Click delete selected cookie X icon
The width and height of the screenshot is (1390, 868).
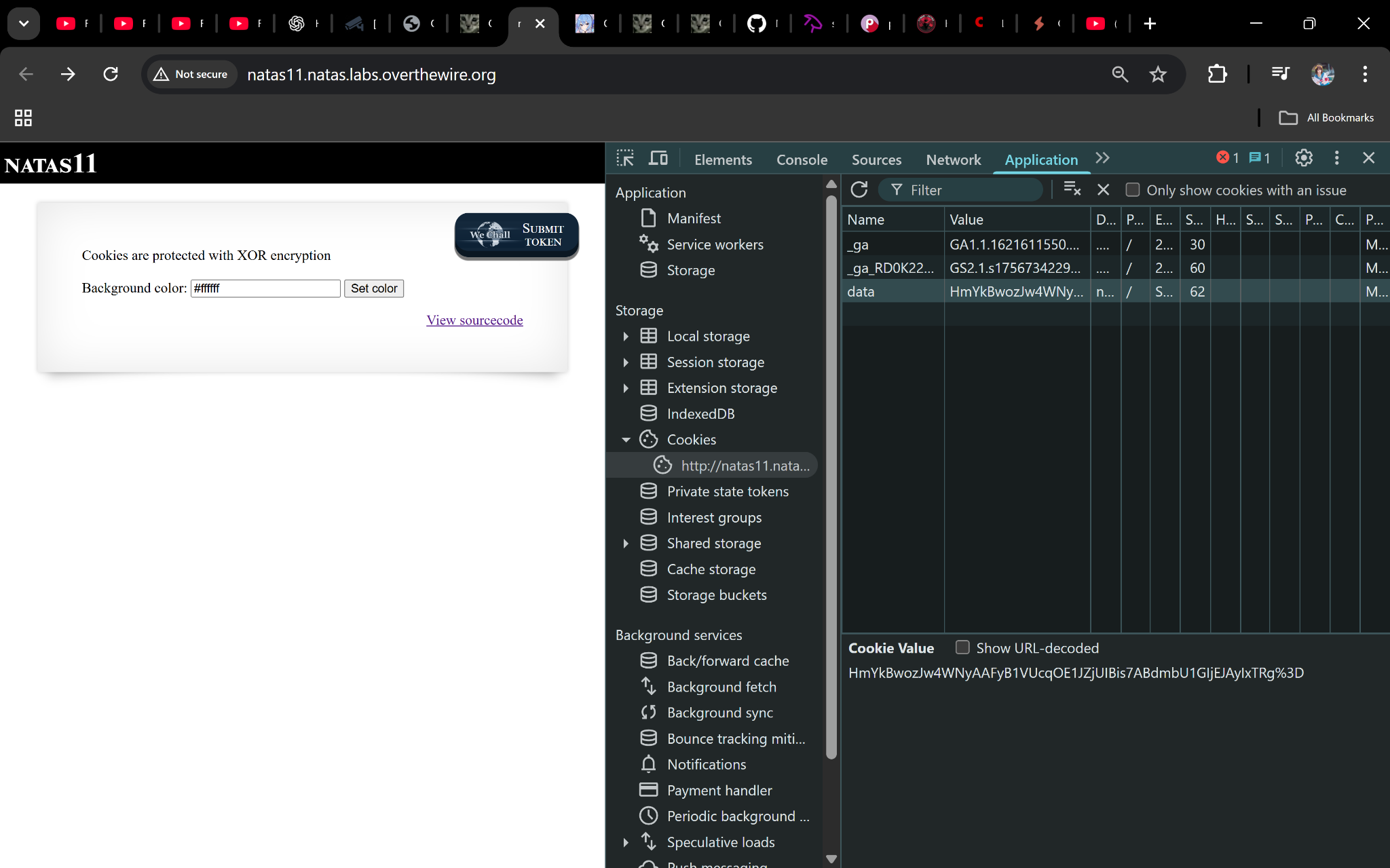1104,190
